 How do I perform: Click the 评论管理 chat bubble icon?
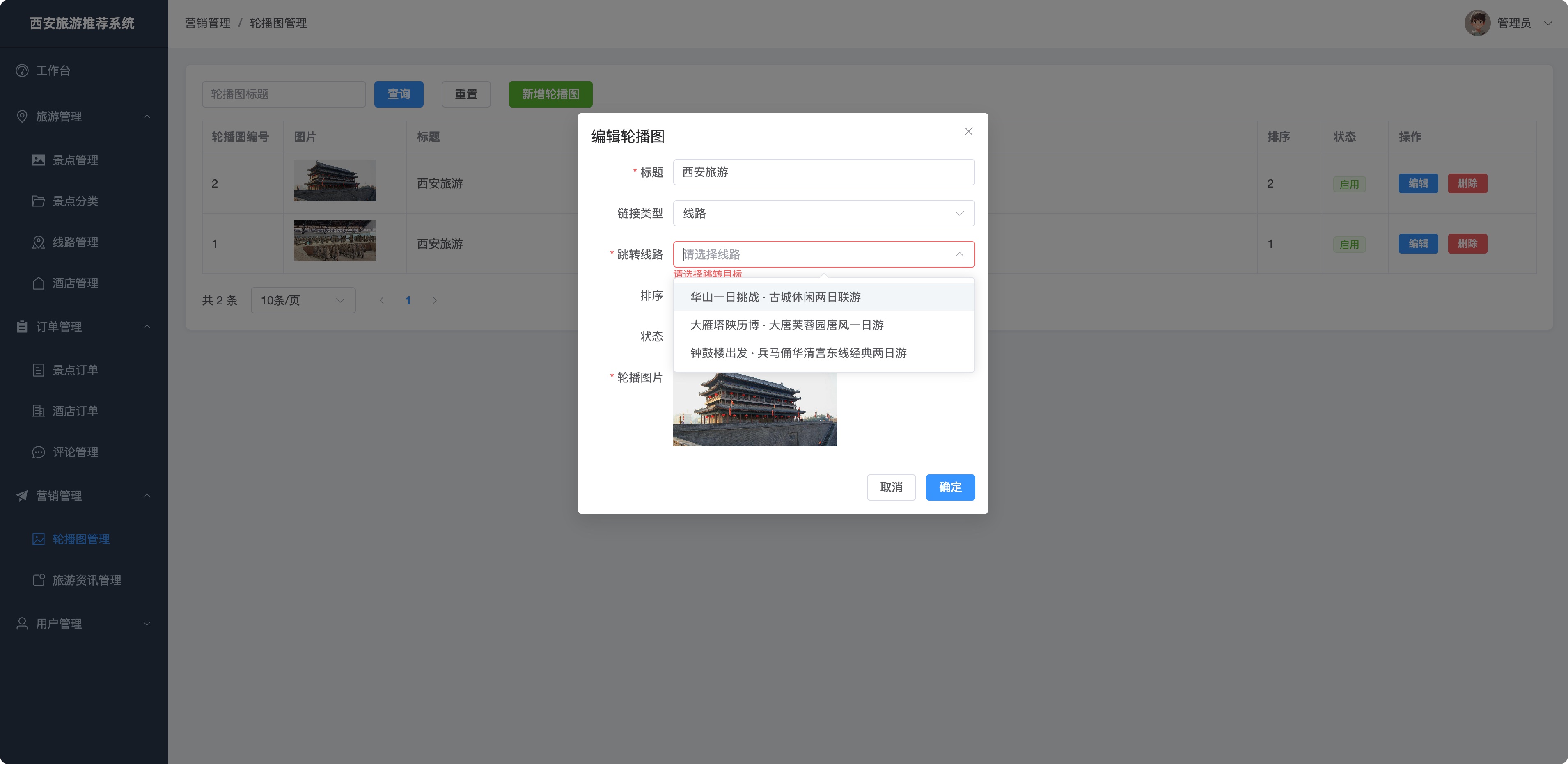pos(38,452)
